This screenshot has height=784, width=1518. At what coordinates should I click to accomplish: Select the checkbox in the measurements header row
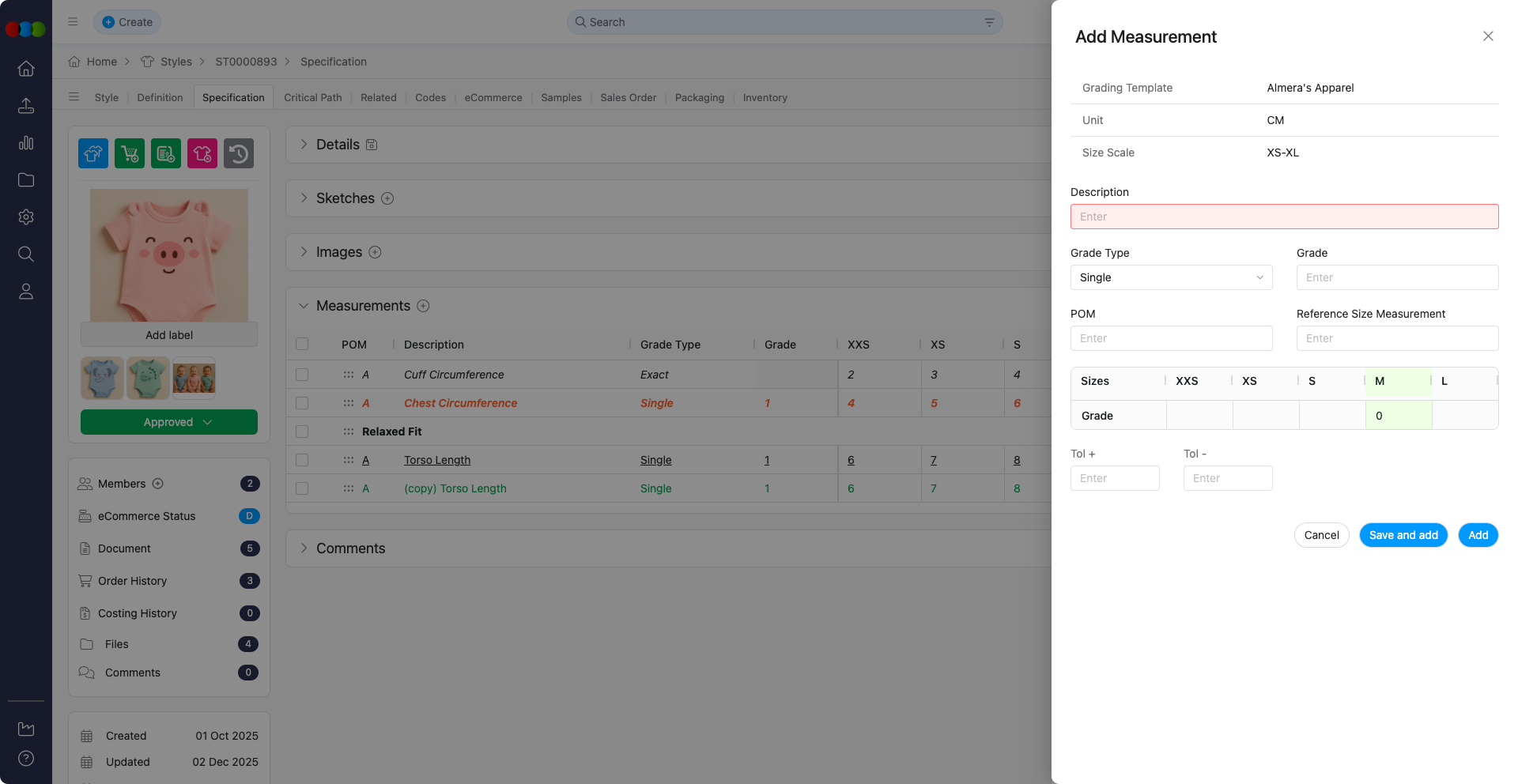pos(301,344)
